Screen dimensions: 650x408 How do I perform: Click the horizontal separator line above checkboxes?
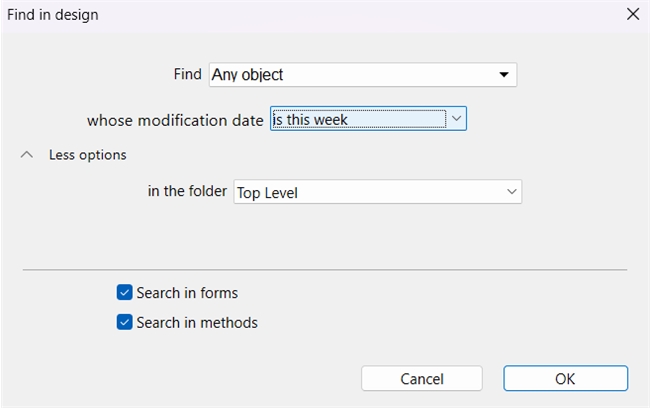pyautogui.click(x=325, y=269)
